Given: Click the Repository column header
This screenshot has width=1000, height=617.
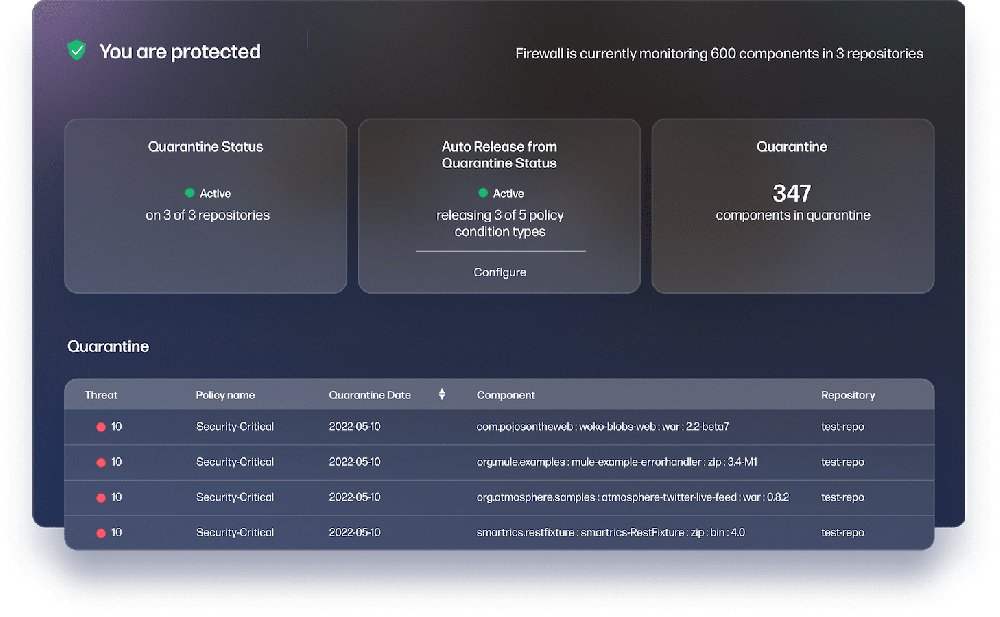Looking at the screenshot, I should [x=848, y=395].
